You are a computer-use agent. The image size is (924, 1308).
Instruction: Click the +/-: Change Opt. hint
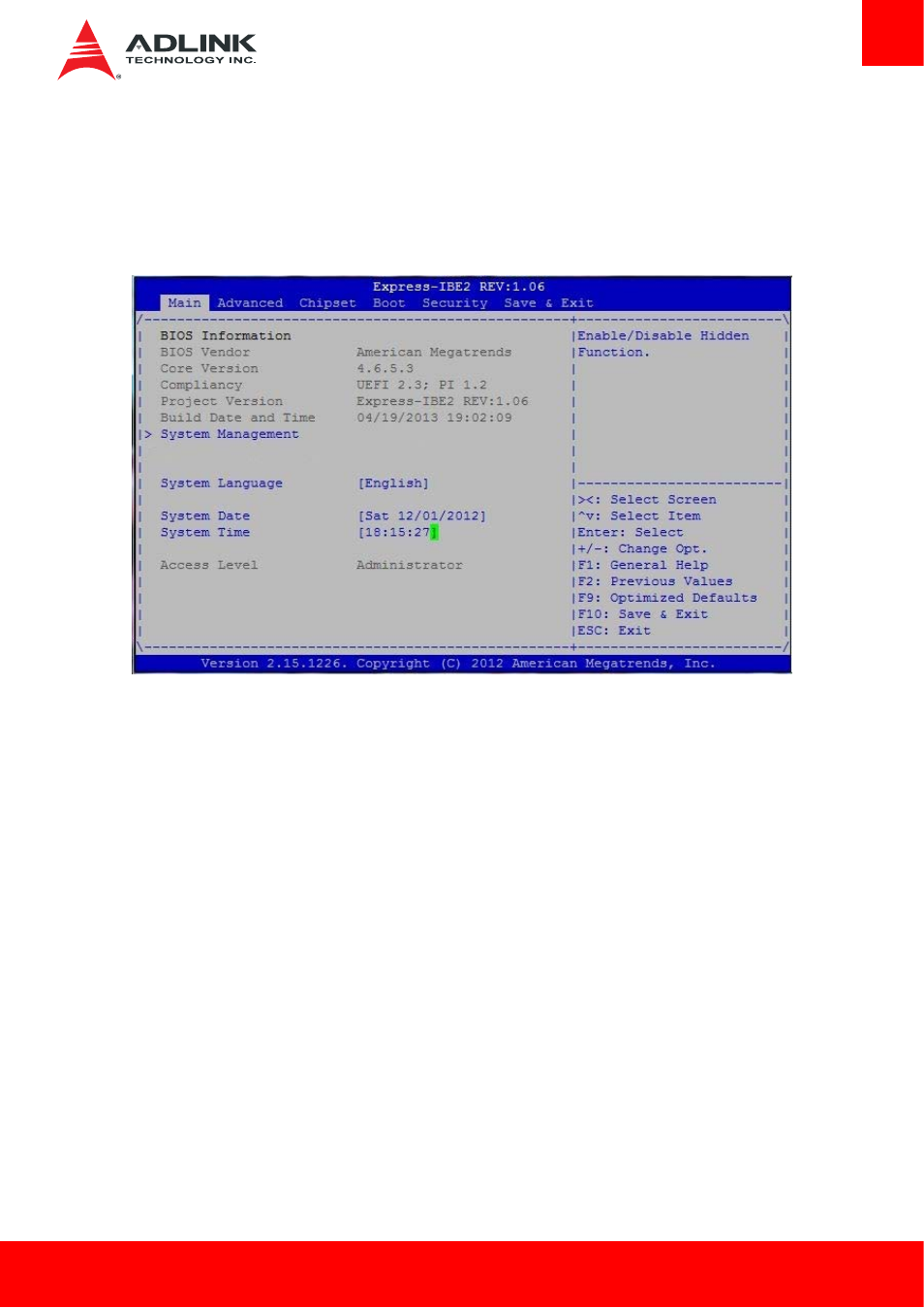pos(643,549)
